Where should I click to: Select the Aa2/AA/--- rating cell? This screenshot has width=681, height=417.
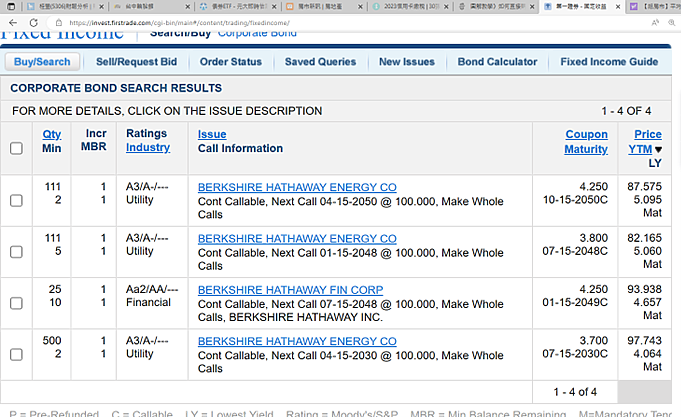(152, 289)
